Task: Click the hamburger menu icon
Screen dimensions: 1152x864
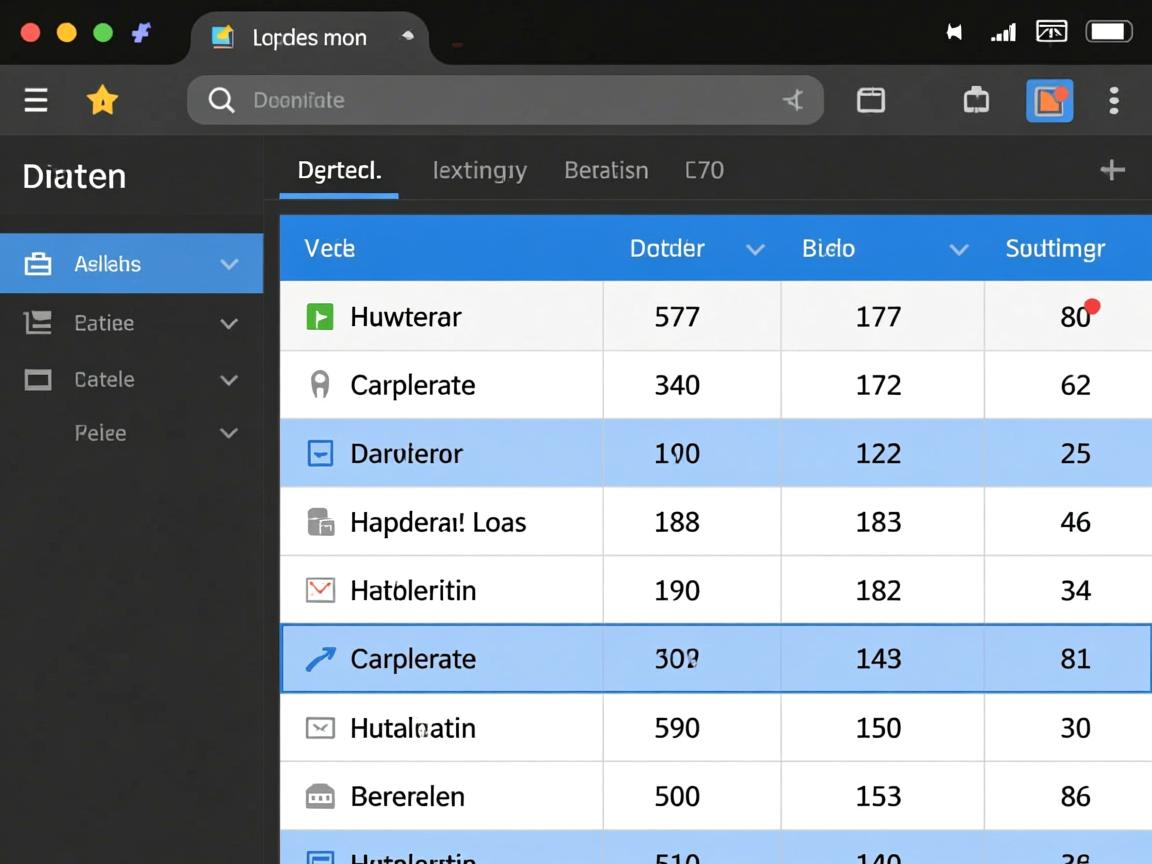Action: [36, 100]
